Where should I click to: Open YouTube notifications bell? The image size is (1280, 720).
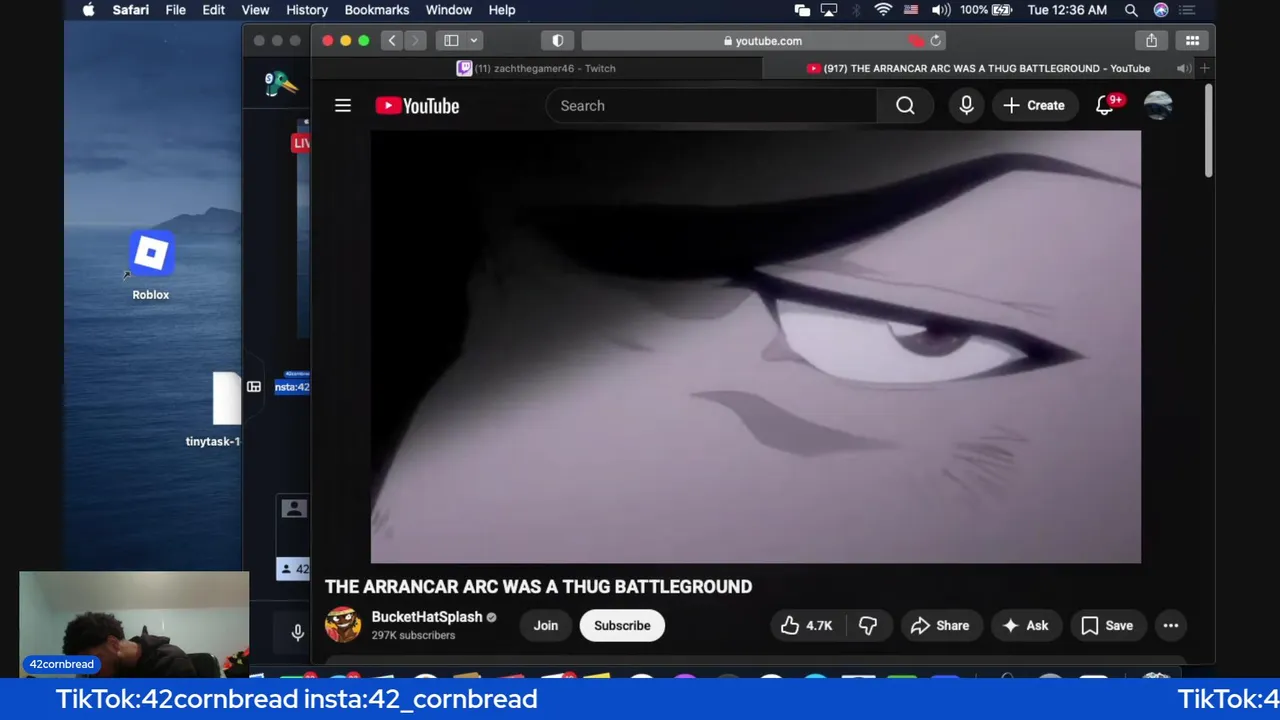click(1106, 105)
